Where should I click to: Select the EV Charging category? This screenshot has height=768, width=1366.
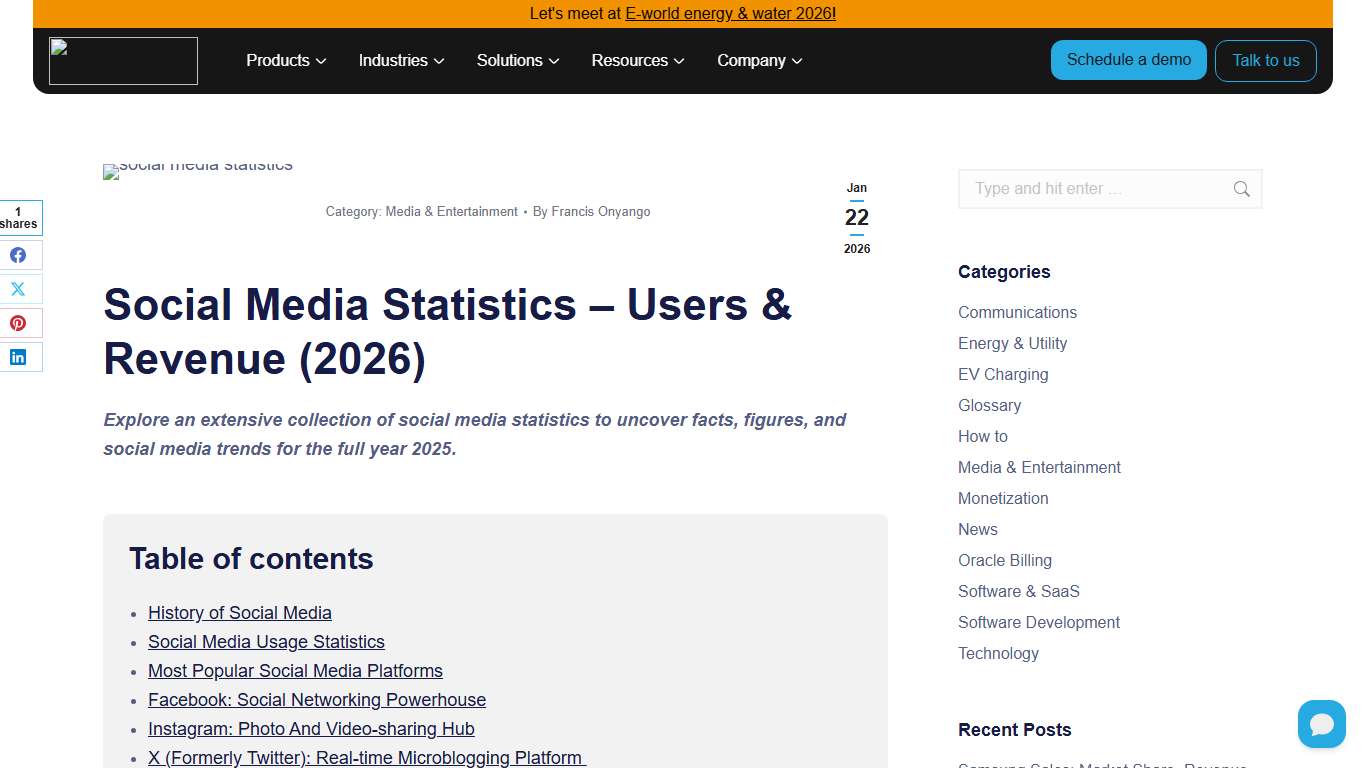[1003, 374]
